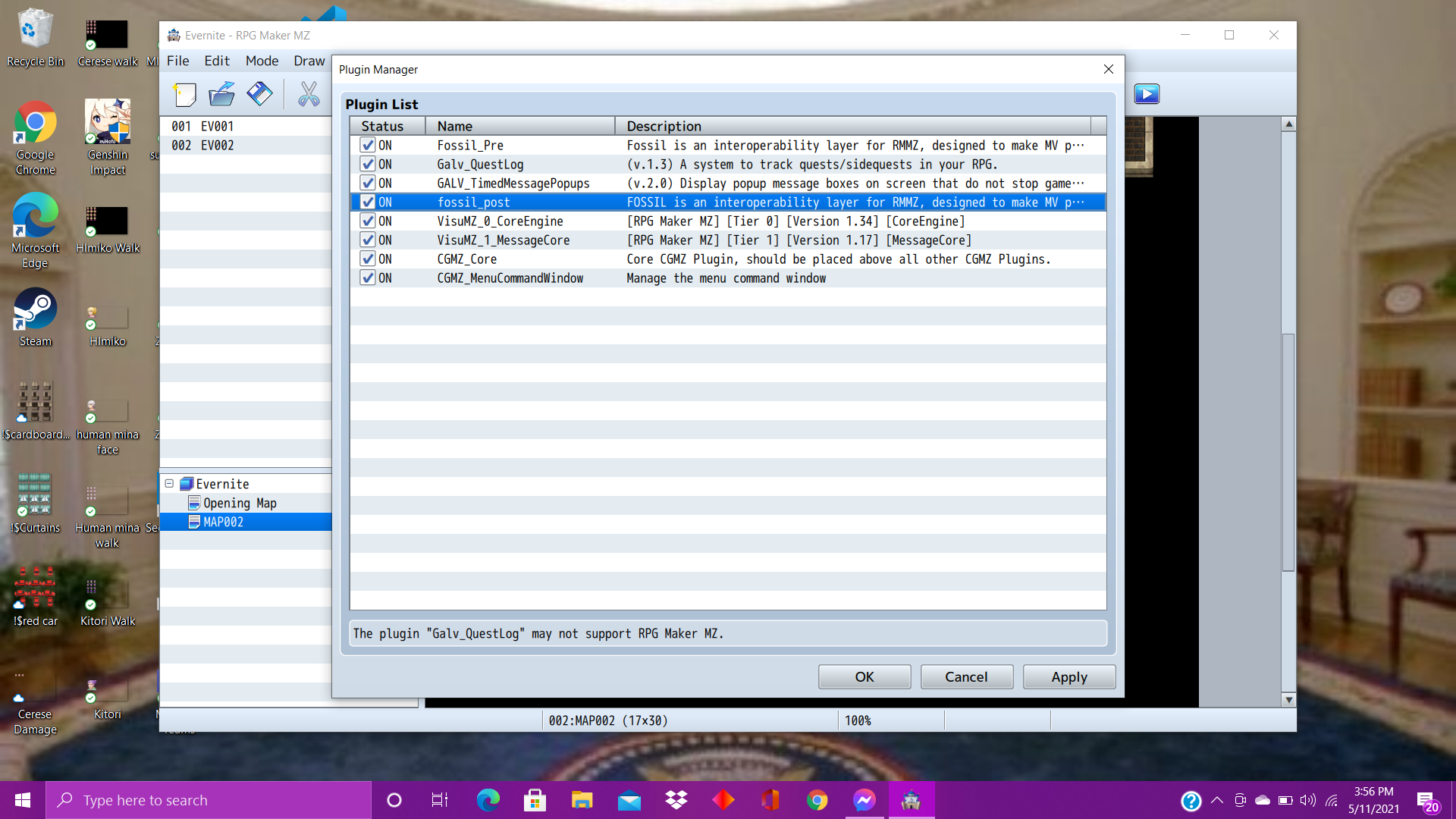Click the Save Project toolbar icon
The image size is (1456, 819).
tap(259, 94)
